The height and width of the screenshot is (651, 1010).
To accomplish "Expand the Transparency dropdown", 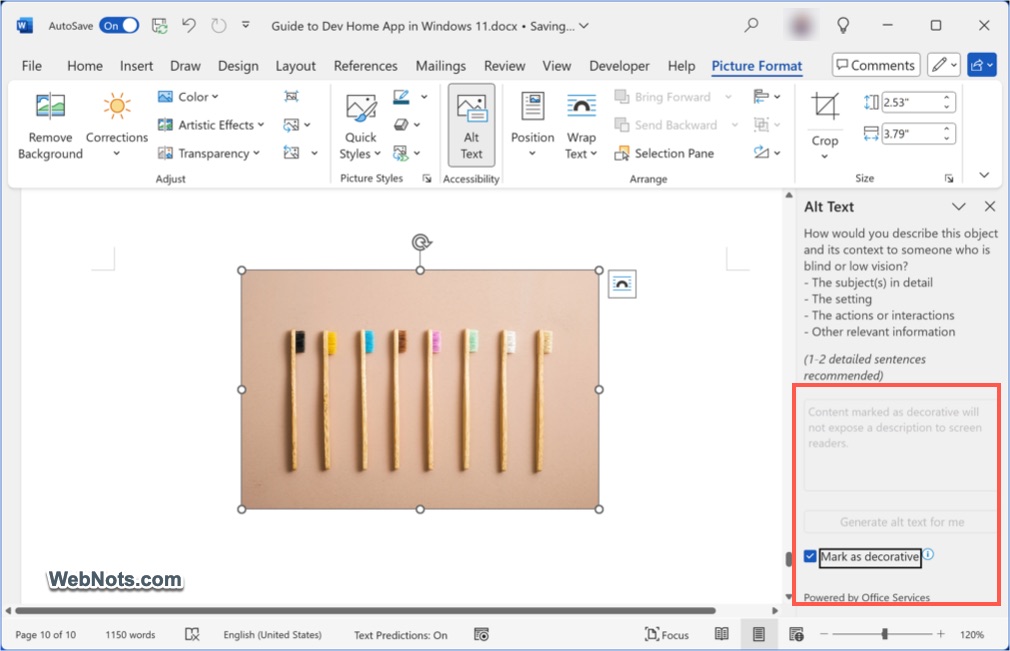I will tap(256, 153).
